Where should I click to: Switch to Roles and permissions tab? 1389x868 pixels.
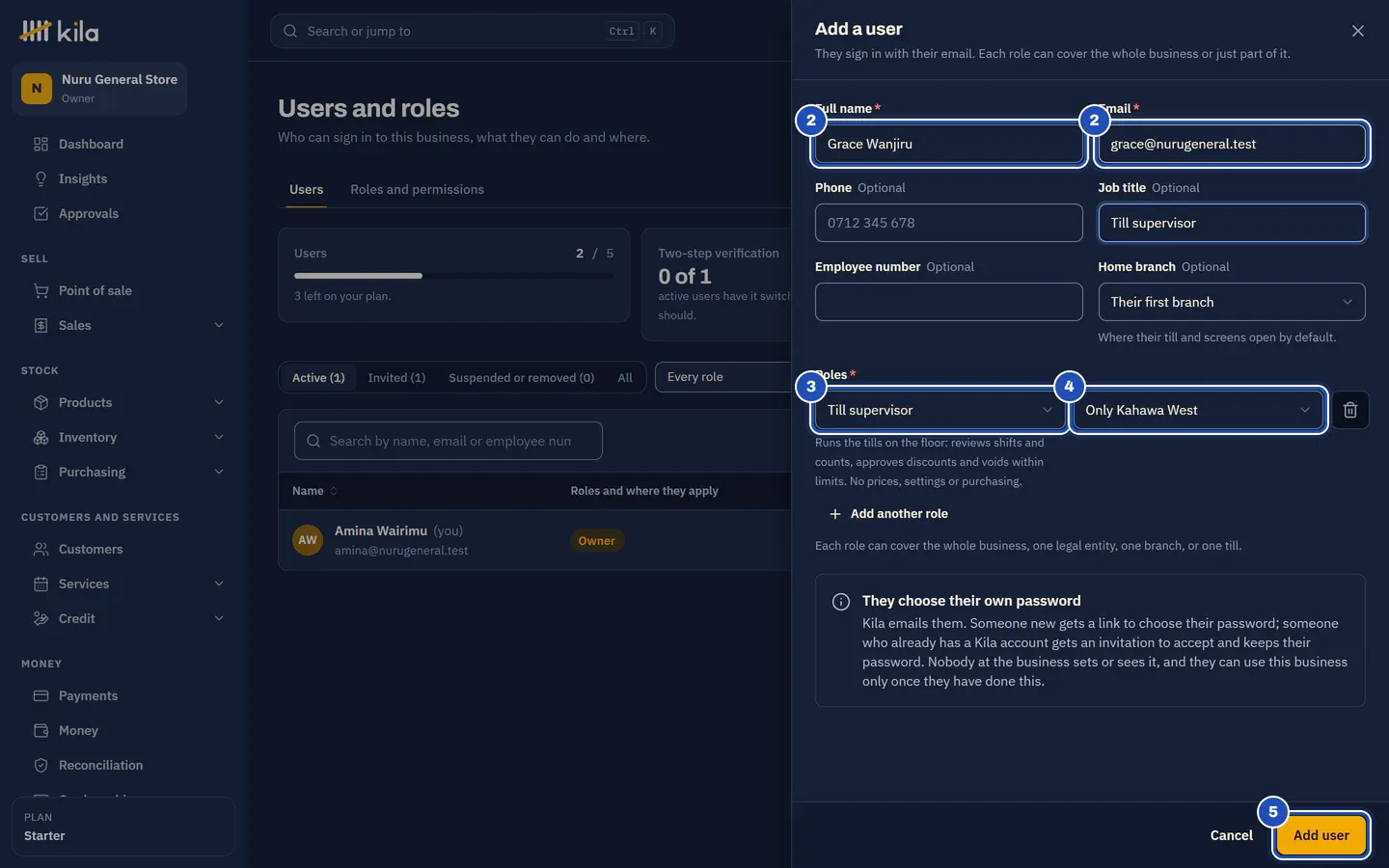point(417,190)
